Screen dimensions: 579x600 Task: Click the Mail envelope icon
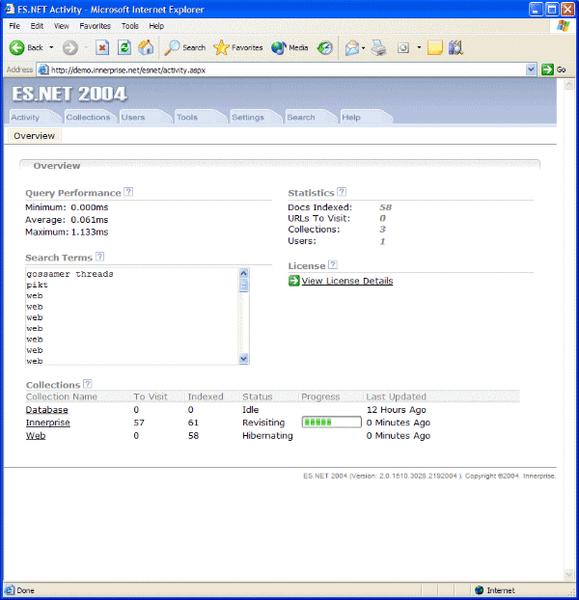[x=352, y=48]
